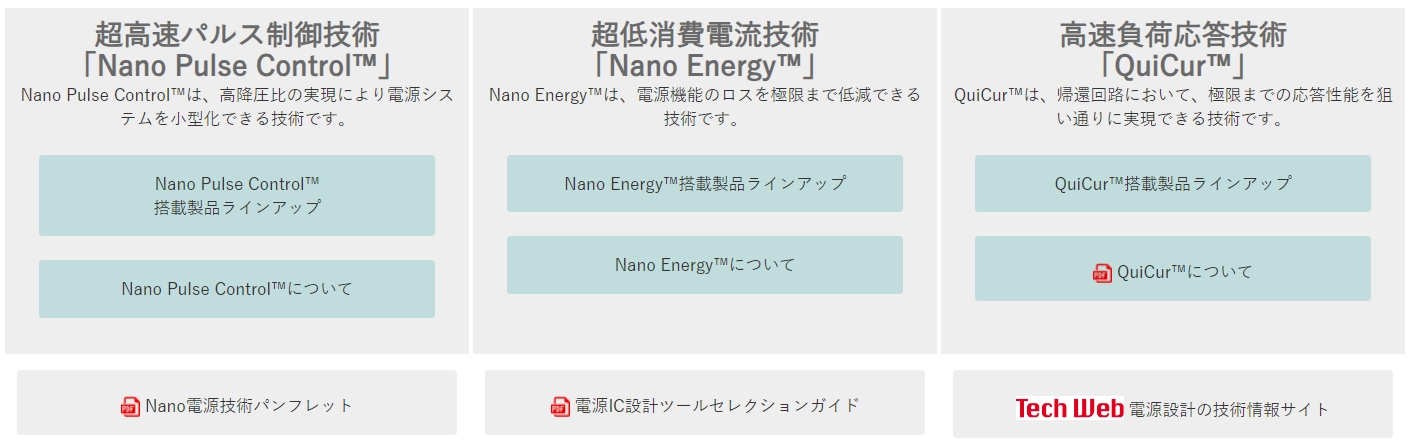Click the 「QuiCur™」 title text

(x=1172, y=66)
